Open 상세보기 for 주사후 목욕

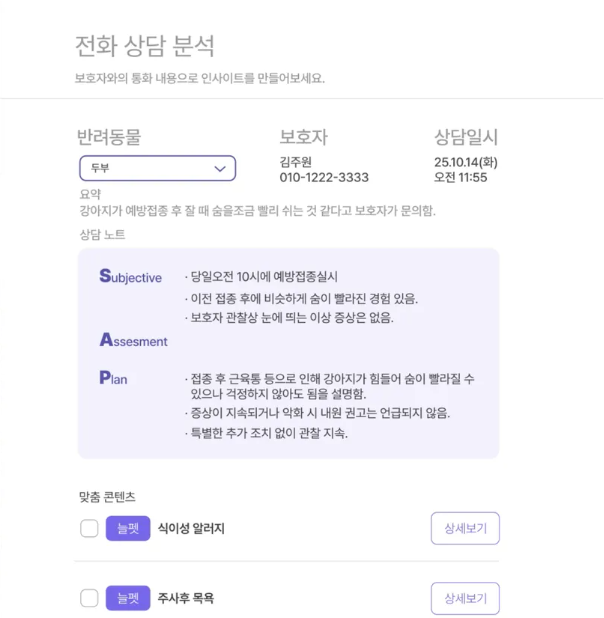point(465,599)
